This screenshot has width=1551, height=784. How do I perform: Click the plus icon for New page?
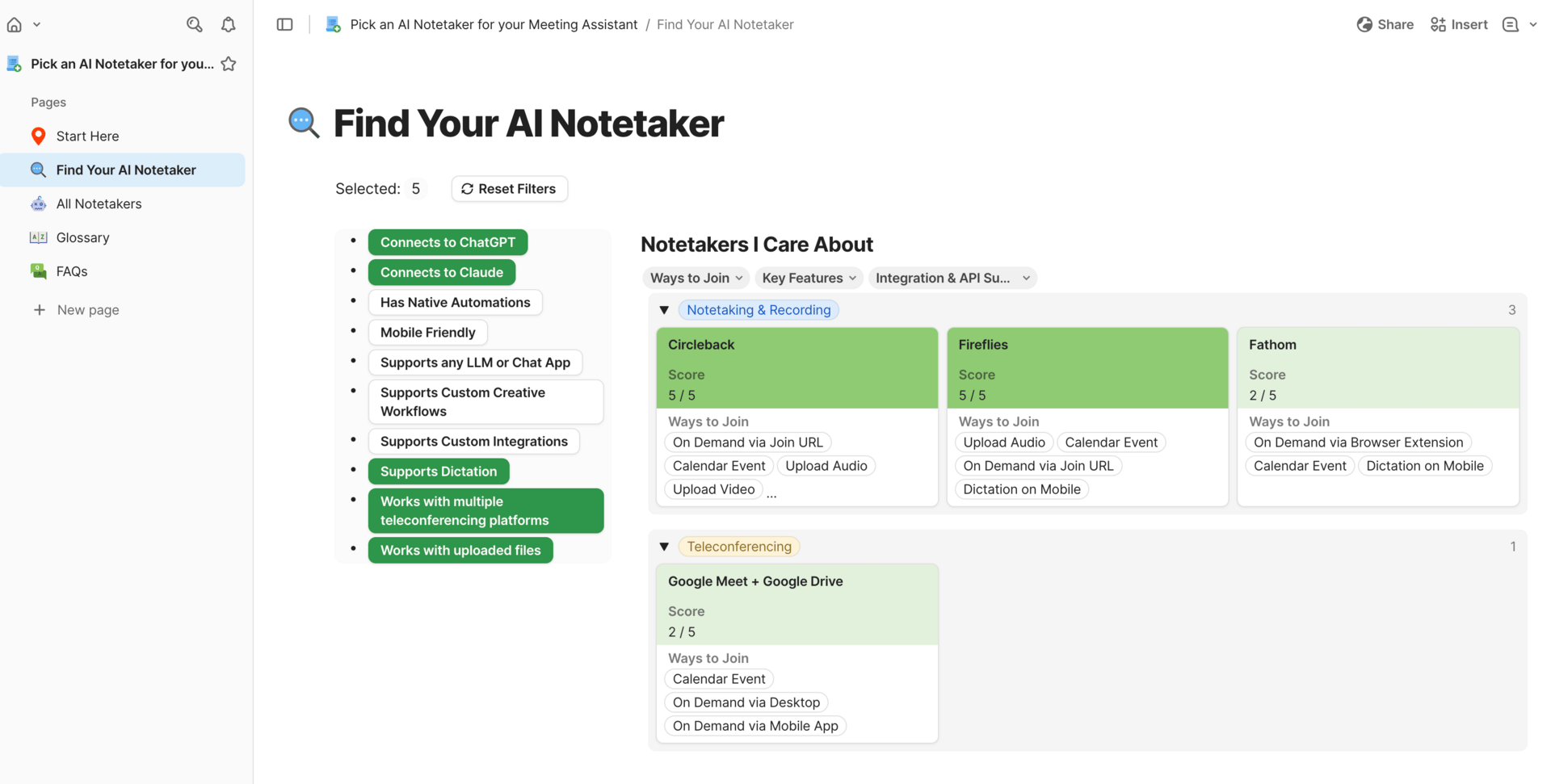click(39, 310)
